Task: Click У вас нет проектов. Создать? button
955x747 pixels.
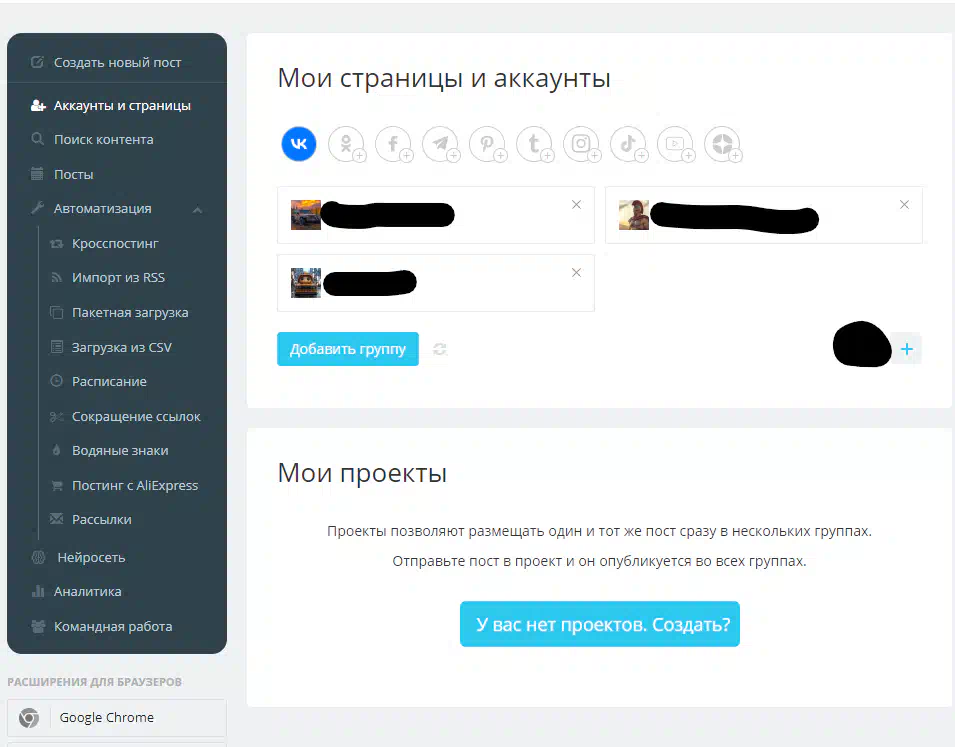Action: 600,624
